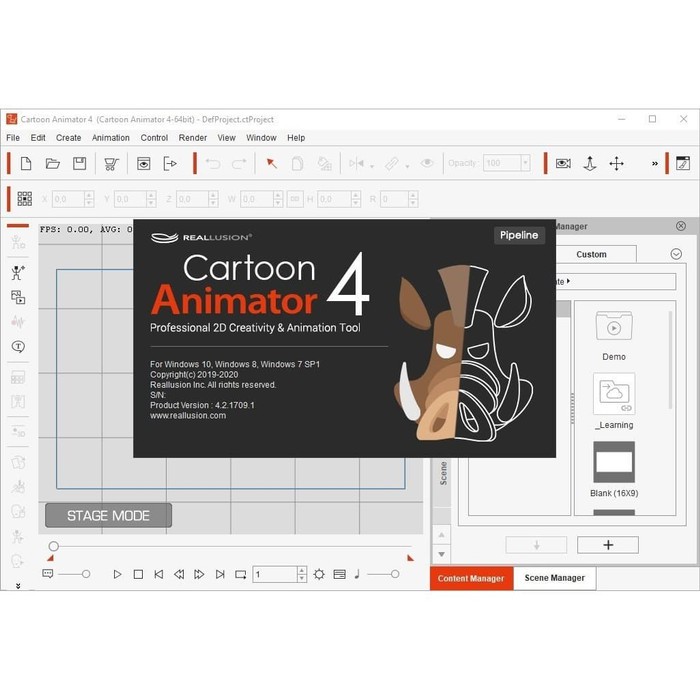Image resolution: width=700 pixels, height=700 pixels.
Task: Switch to the Scene Manager tab
Action: point(554,578)
